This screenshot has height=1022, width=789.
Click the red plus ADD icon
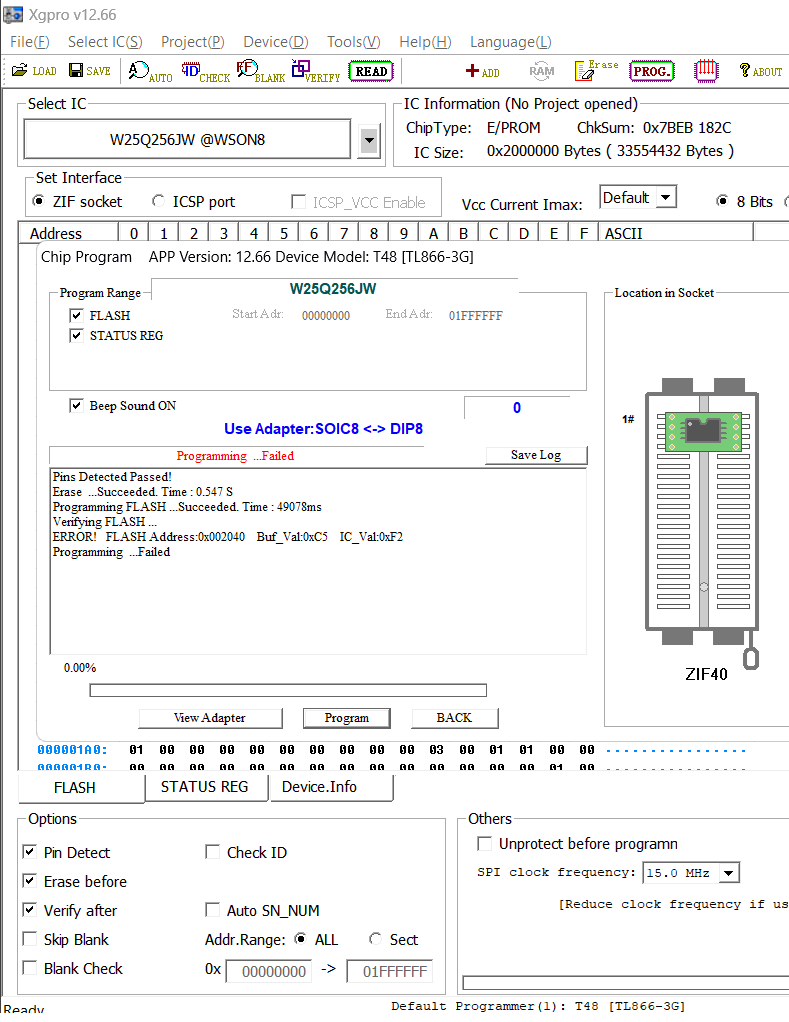click(483, 71)
